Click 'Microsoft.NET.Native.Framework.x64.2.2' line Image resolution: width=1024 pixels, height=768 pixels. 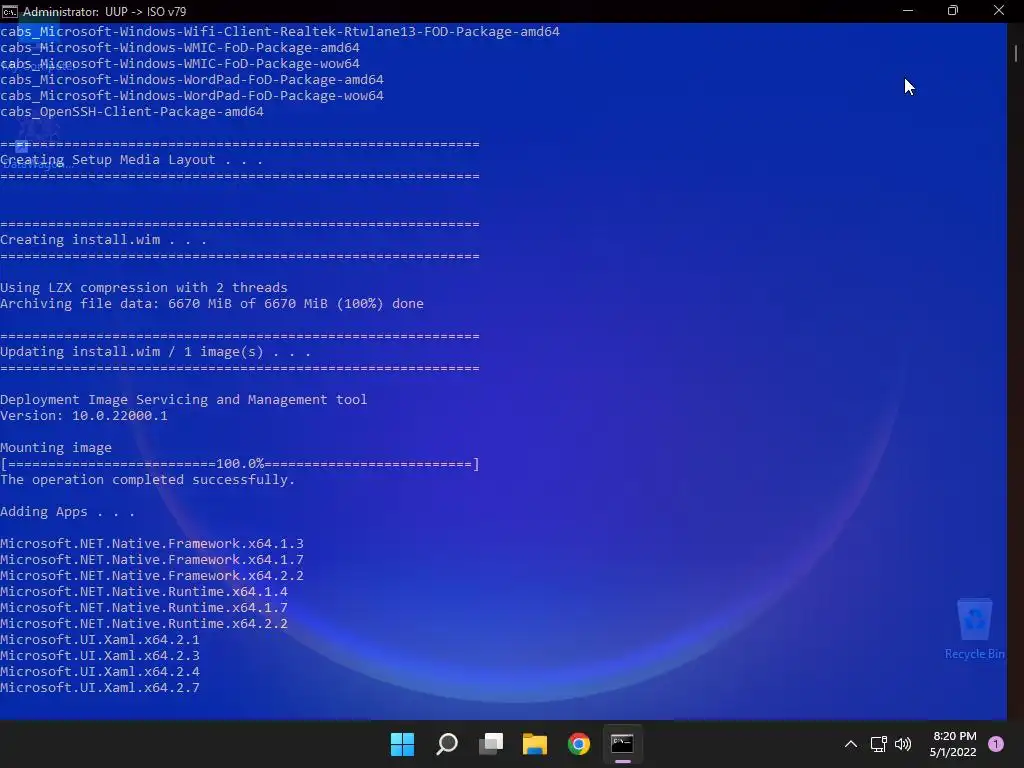coord(152,575)
